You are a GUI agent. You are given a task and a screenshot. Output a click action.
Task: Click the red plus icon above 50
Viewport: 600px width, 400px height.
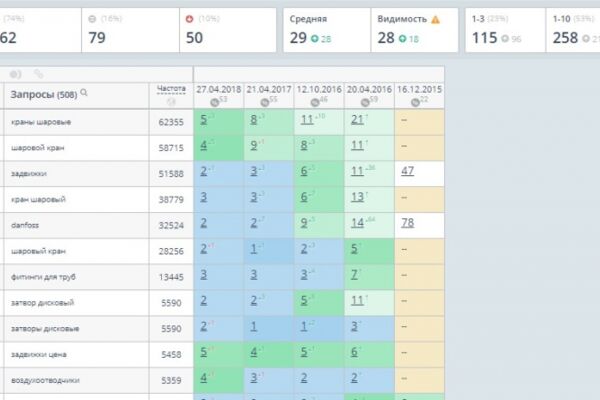189,19
